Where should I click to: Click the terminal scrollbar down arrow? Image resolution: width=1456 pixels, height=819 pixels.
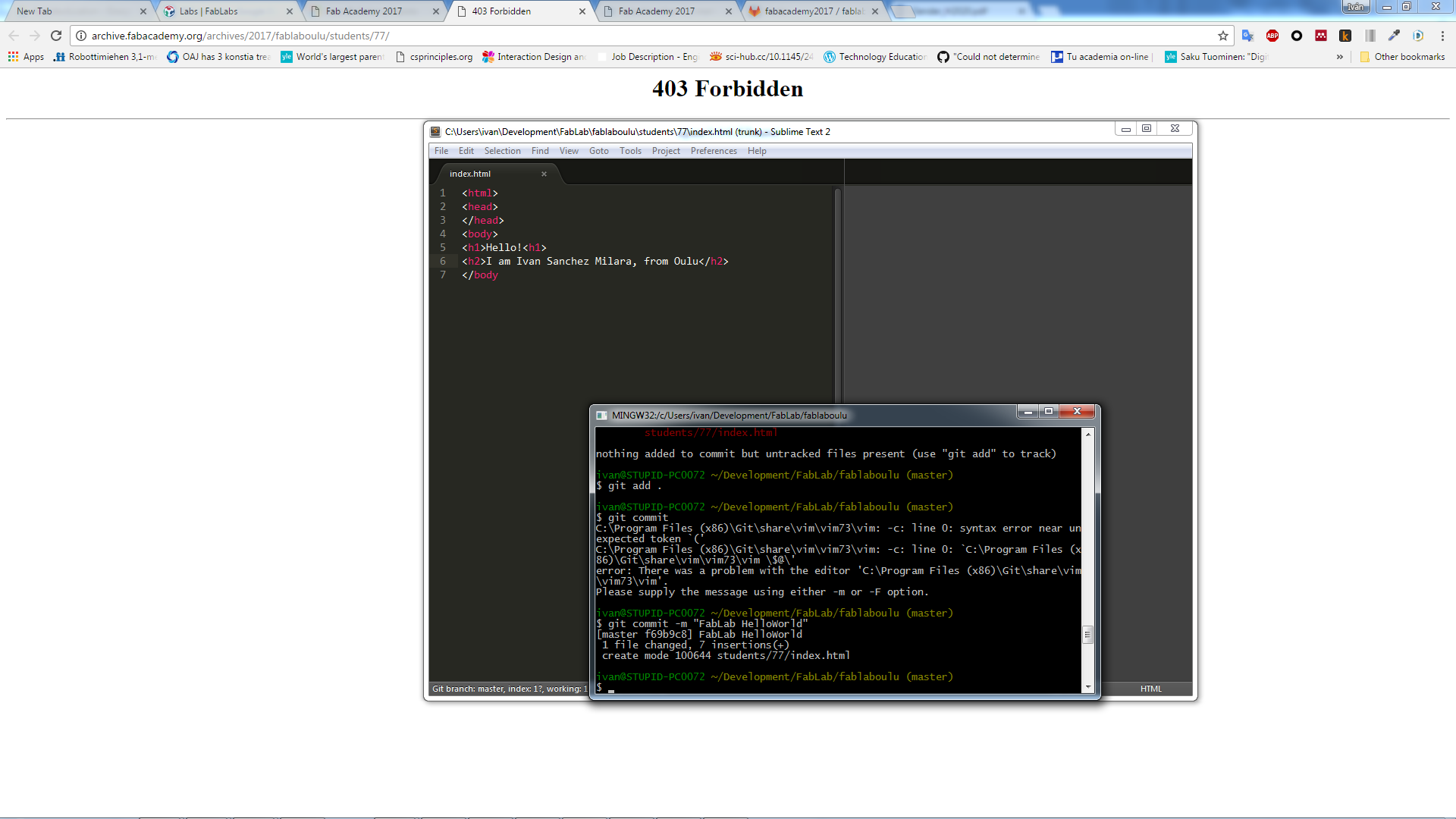click(x=1088, y=687)
